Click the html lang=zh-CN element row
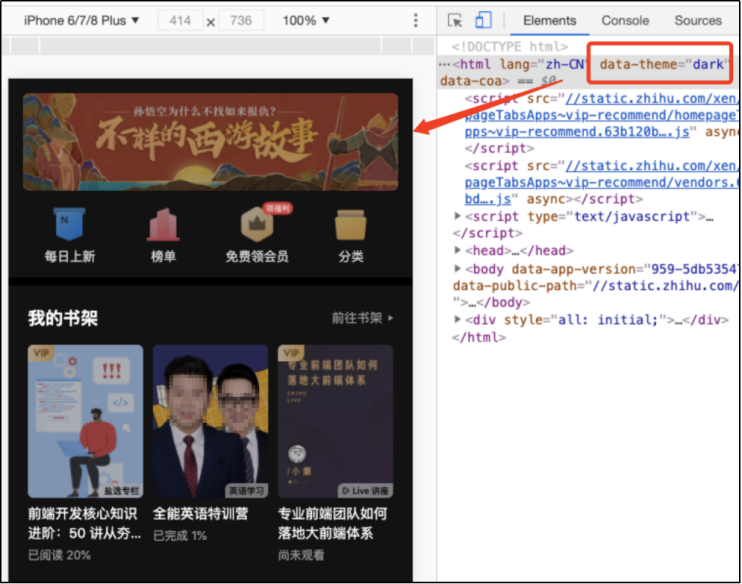 tap(588, 72)
